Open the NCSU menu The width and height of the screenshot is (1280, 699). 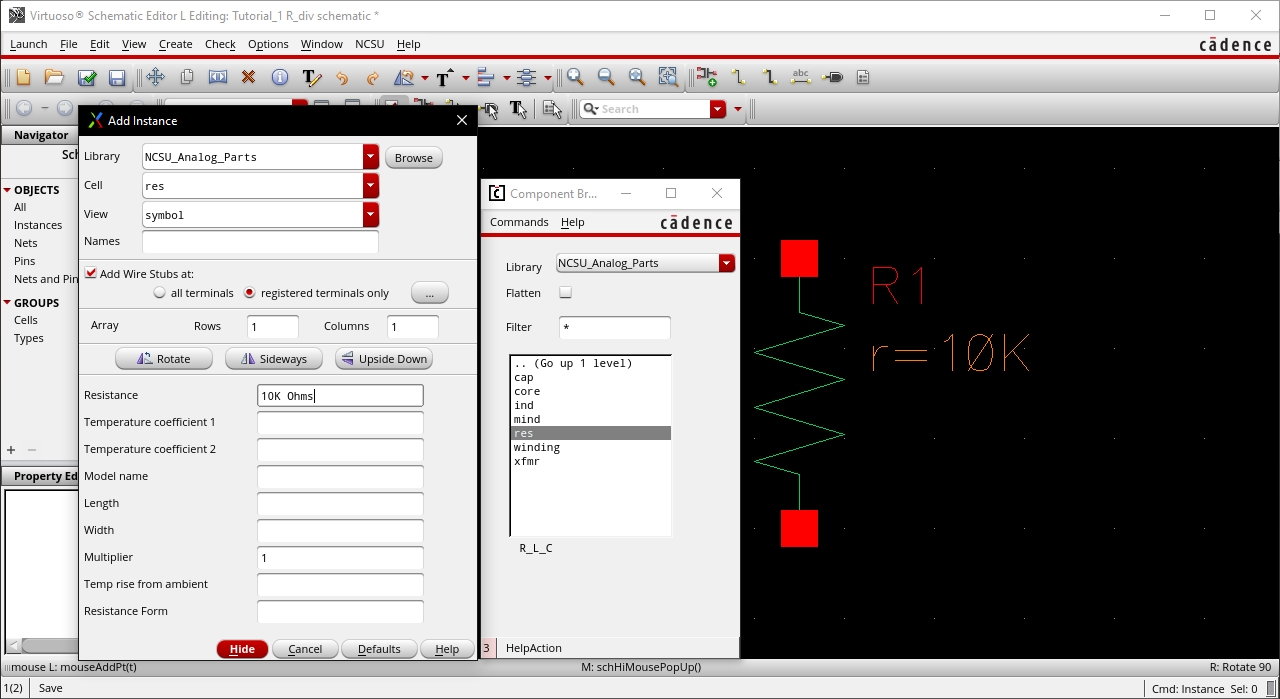pyautogui.click(x=369, y=44)
